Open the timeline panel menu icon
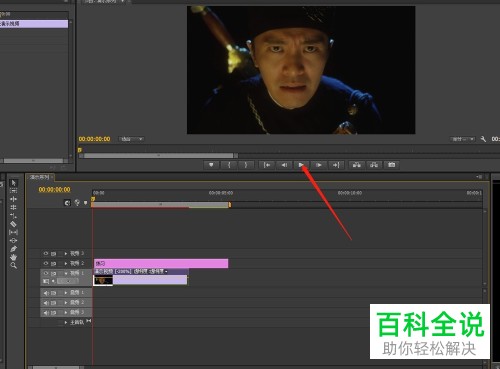500x369 pixels. coord(479,176)
